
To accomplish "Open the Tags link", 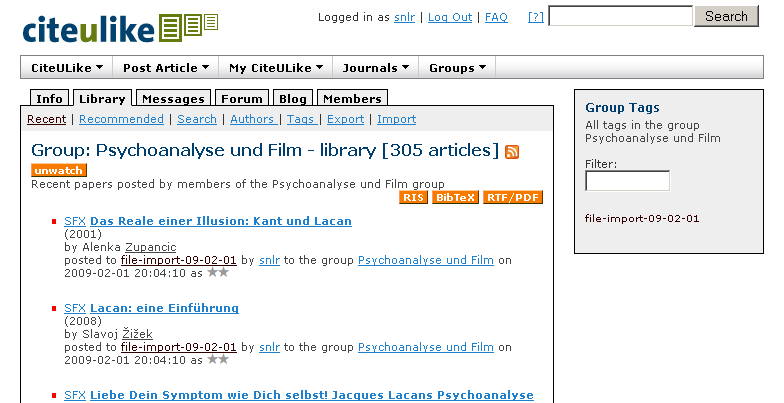I will click(300, 120).
